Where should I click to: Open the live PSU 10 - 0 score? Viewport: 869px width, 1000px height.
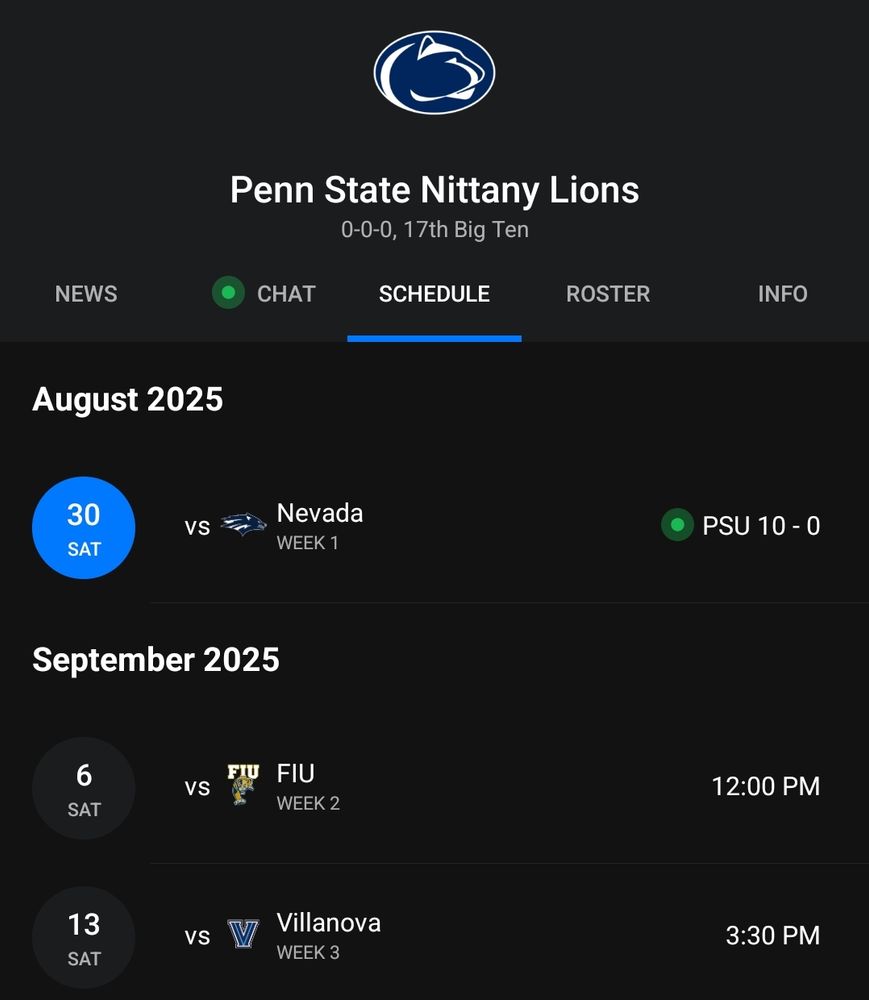pos(761,526)
